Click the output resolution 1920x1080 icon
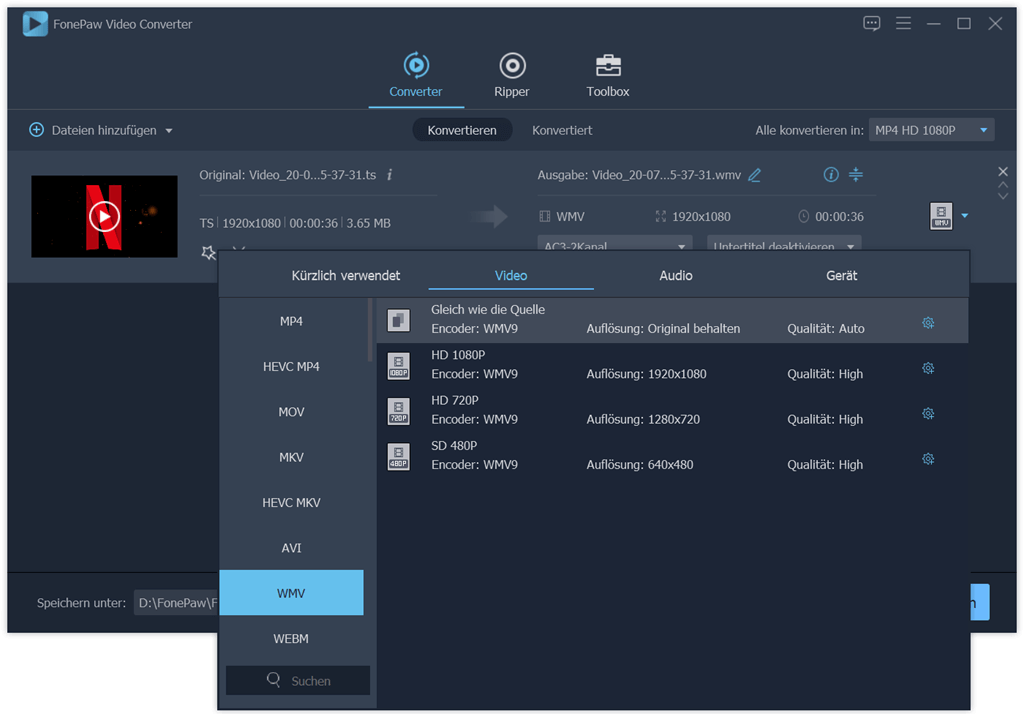 [x=660, y=216]
